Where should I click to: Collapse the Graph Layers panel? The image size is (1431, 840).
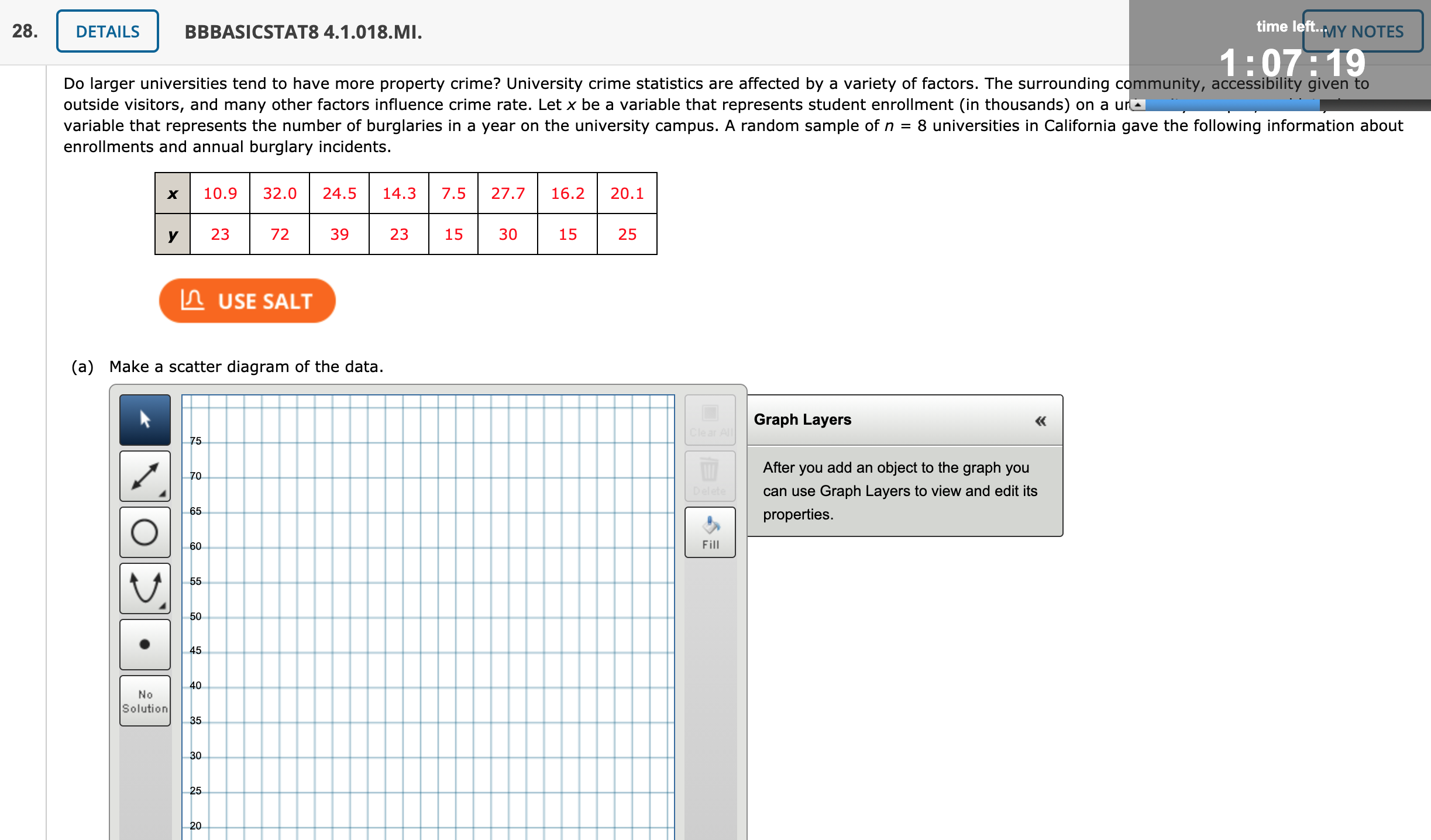tap(1040, 420)
